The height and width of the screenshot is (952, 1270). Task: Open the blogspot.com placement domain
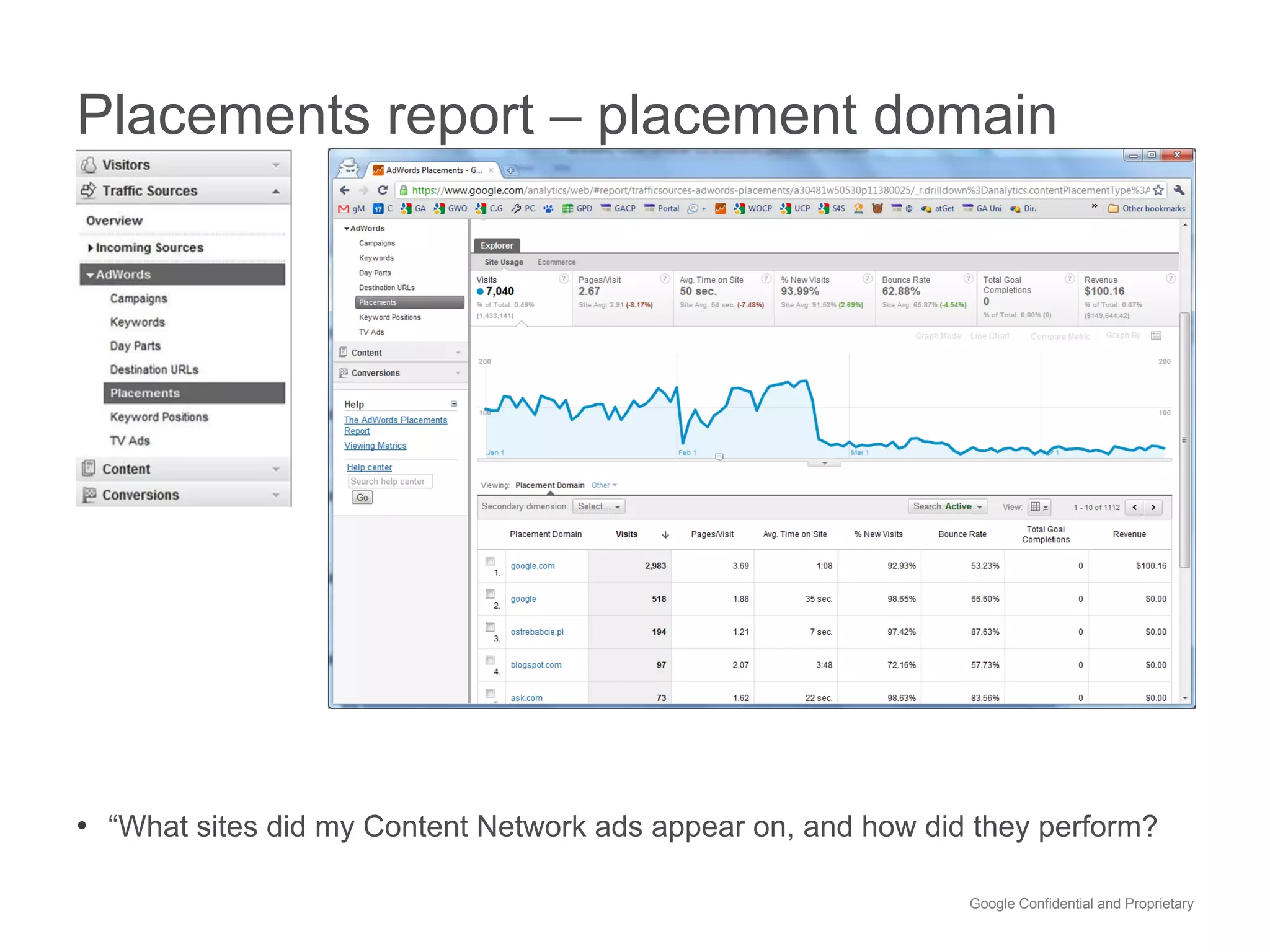pyautogui.click(x=536, y=665)
